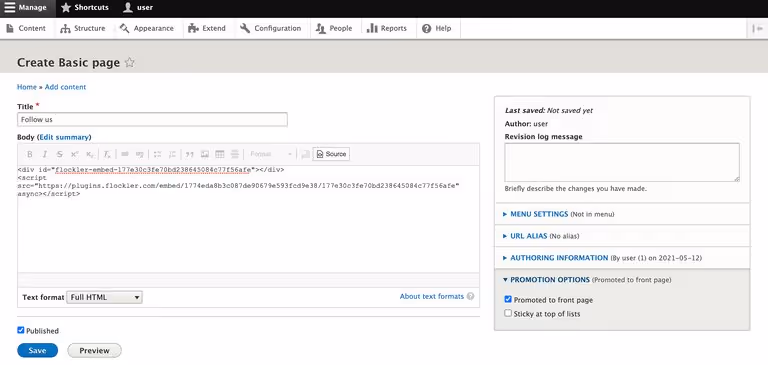Insert a numbered list
The height and width of the screenshot is (365, 768).
(172, 154)
